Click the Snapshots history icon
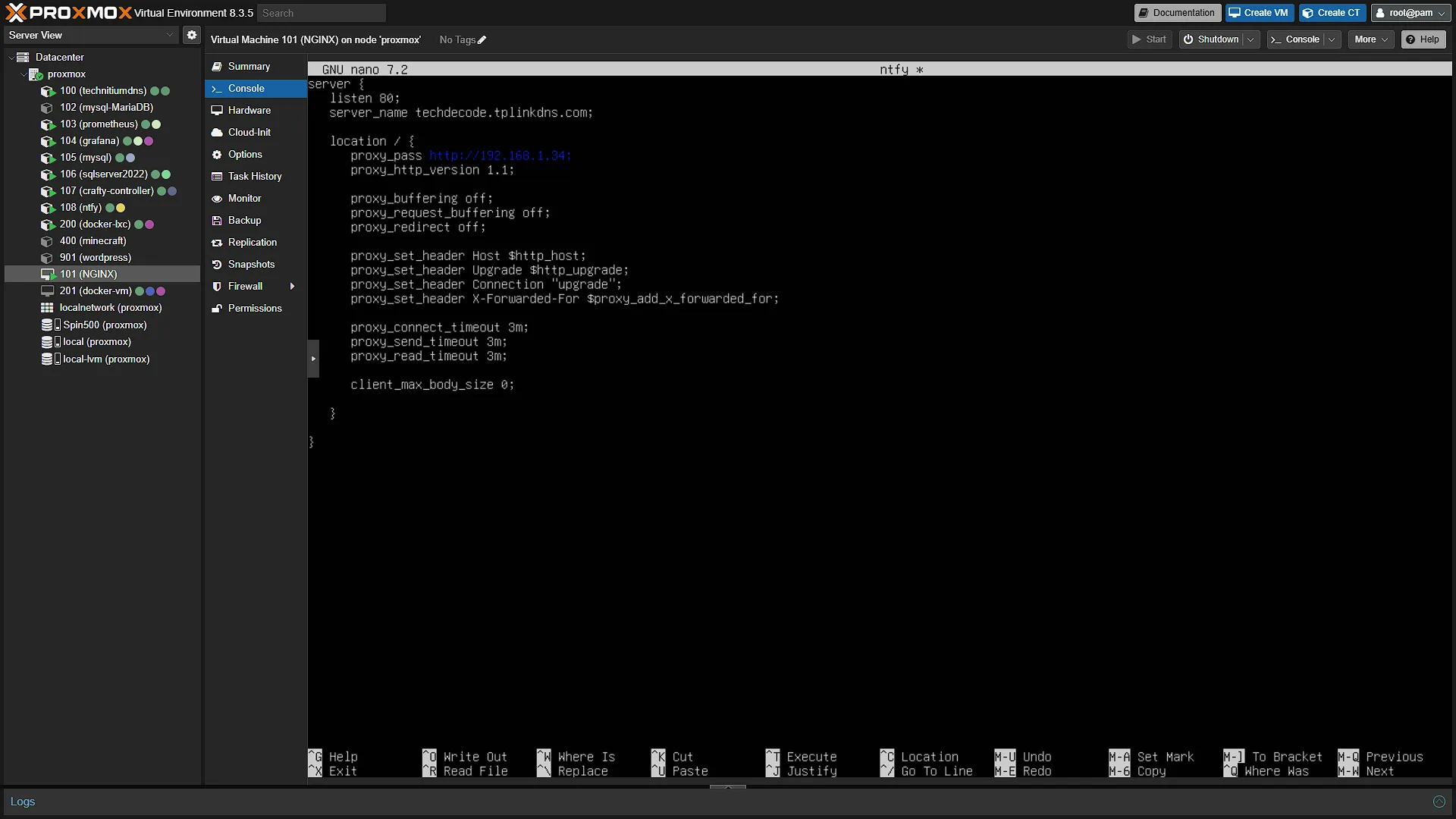 (x=217, y=265)
